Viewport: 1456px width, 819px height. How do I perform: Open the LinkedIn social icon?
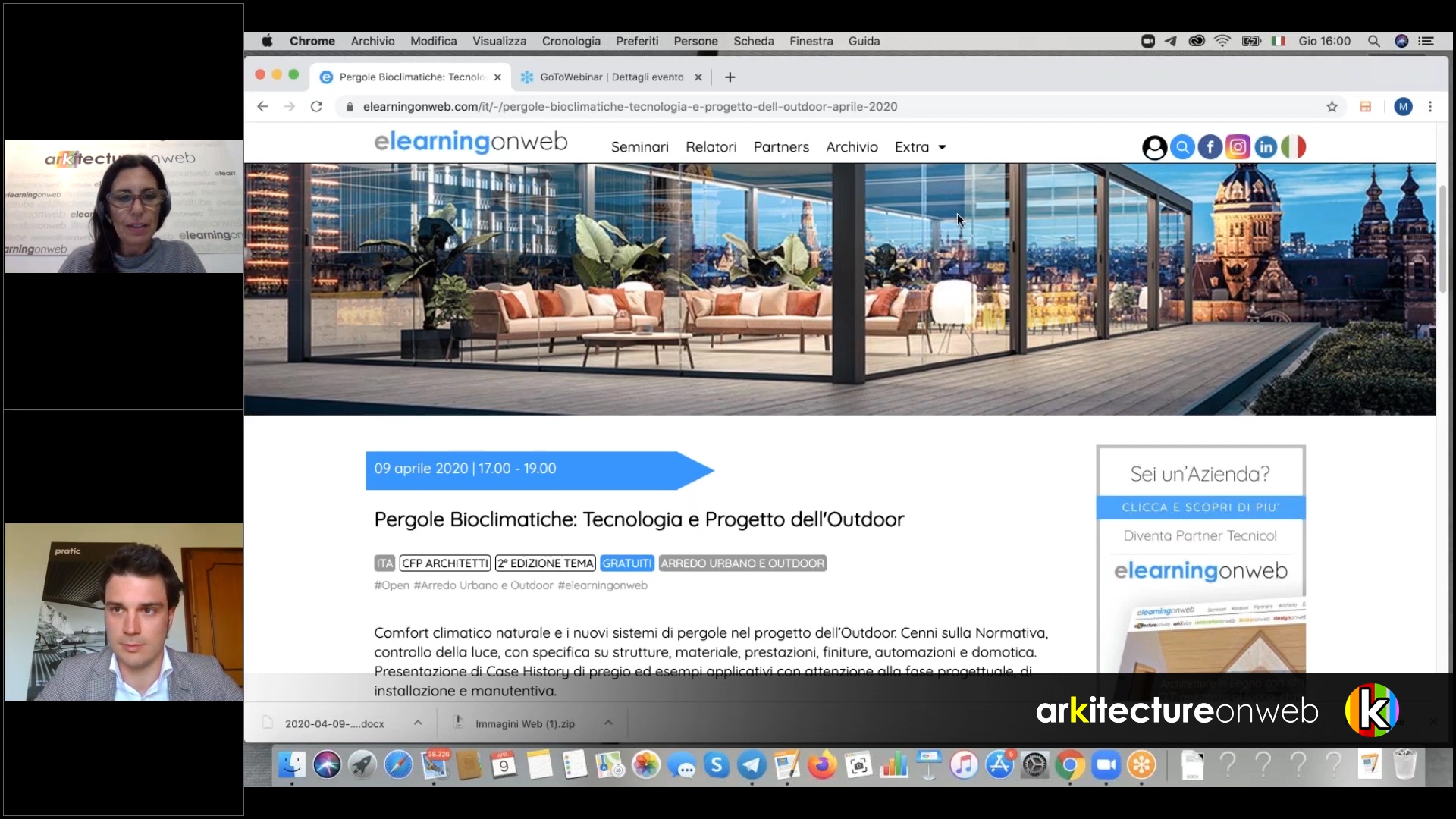click(x=1266, y=147)
